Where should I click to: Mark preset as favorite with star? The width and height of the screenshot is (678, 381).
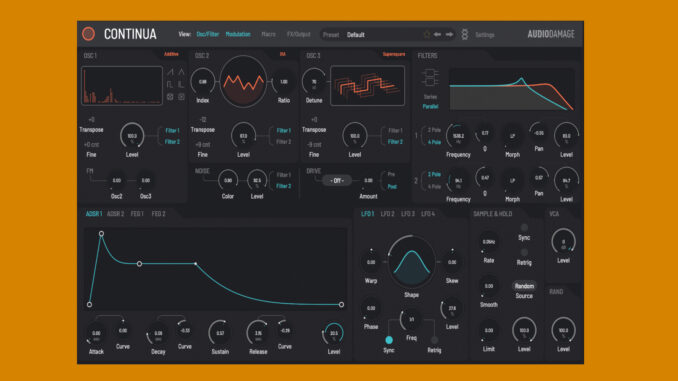click(427, 34)
